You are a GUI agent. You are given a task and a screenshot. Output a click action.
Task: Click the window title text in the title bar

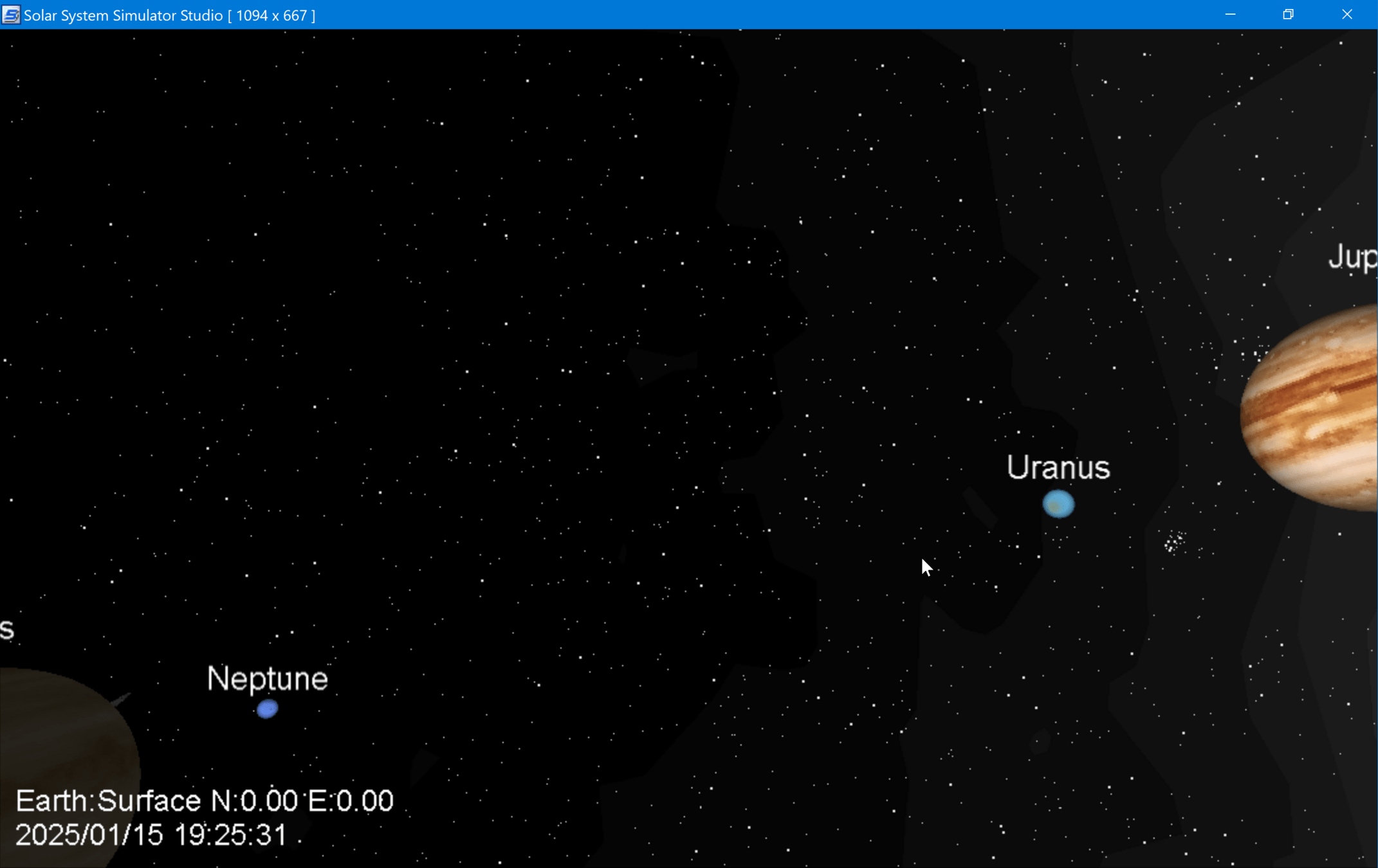coord(123,15)
